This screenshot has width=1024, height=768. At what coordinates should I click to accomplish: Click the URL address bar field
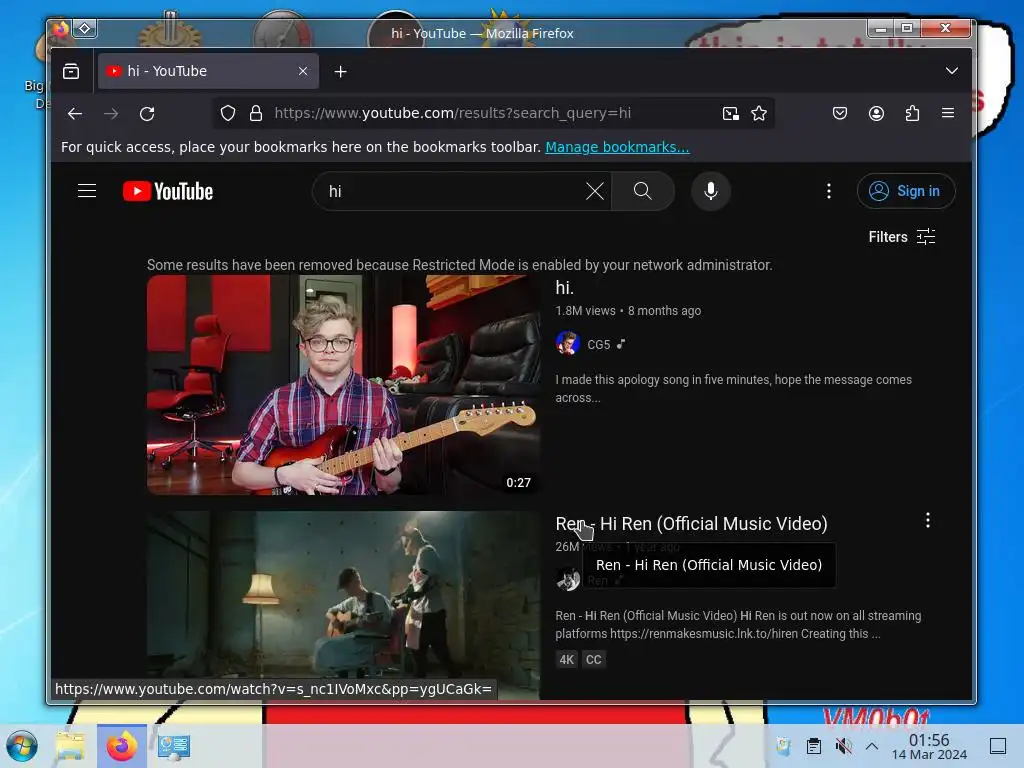pyautogui.click(x=493, y=113)
